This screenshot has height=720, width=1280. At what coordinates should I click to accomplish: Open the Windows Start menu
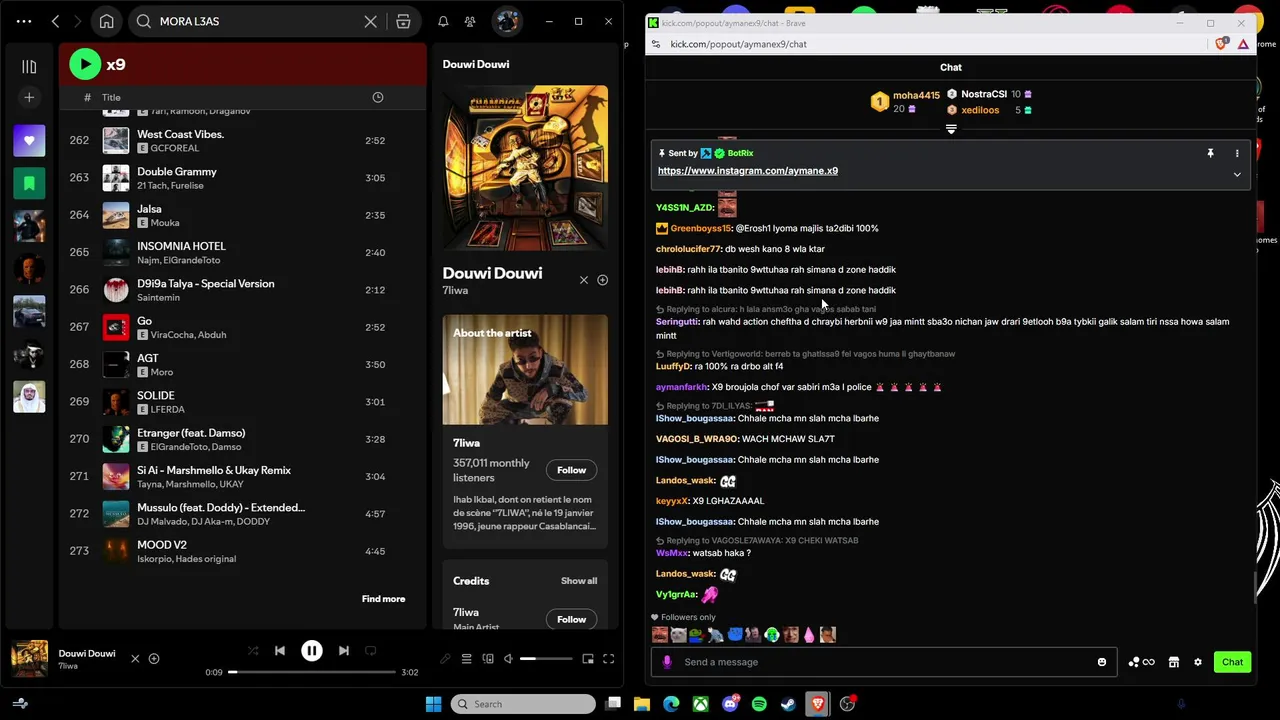coord(433,704)
